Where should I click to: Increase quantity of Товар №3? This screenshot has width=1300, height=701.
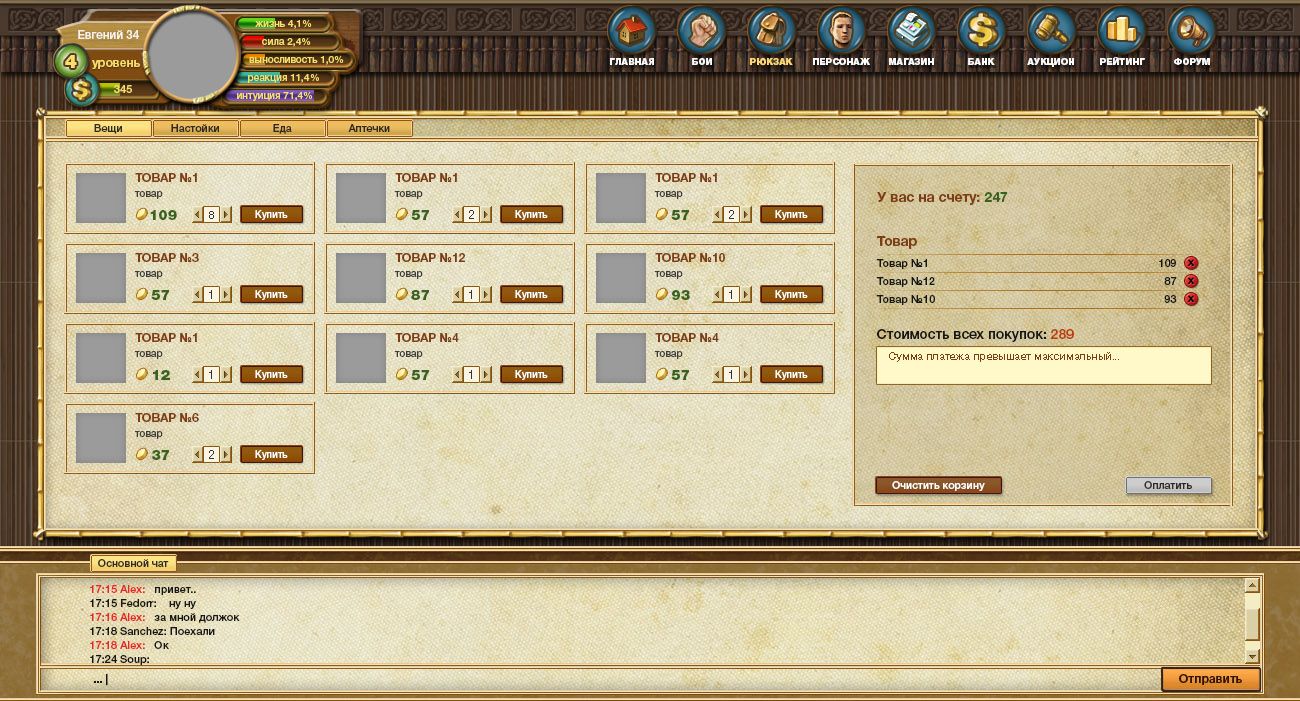227,294
